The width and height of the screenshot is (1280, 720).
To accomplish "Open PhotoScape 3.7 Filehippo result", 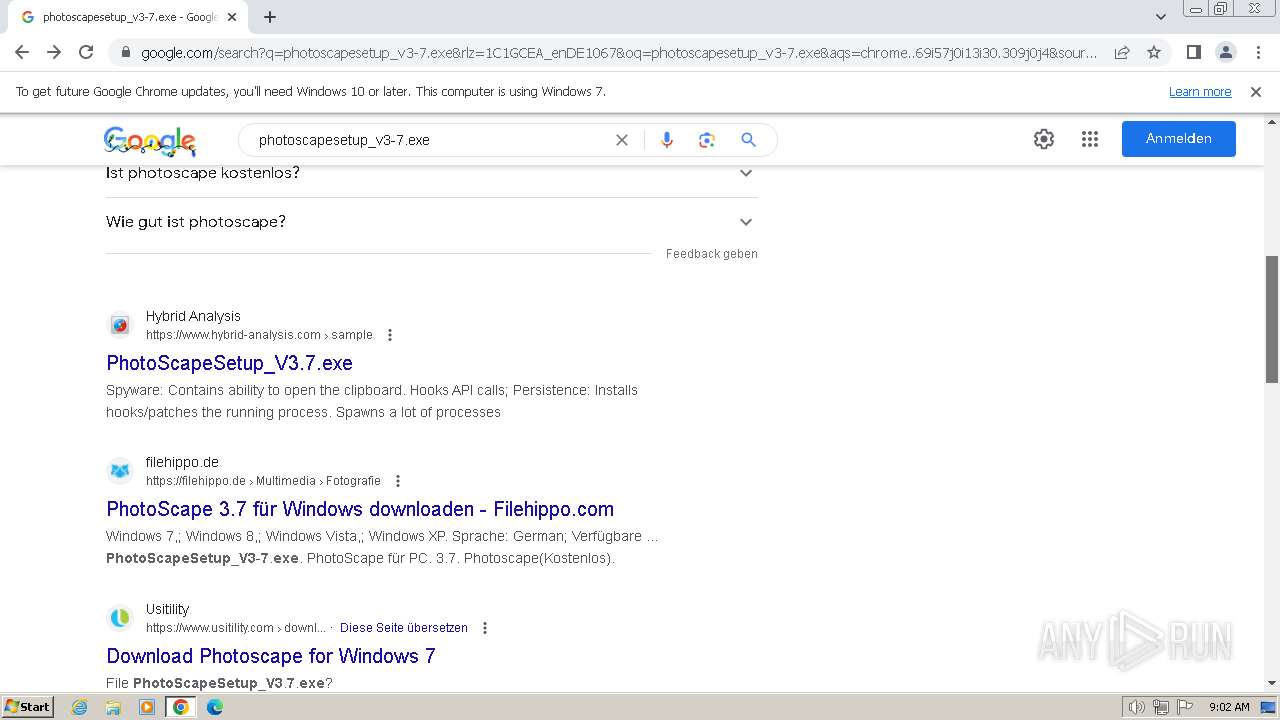I will pyautogui.click(x=360, y=509).
